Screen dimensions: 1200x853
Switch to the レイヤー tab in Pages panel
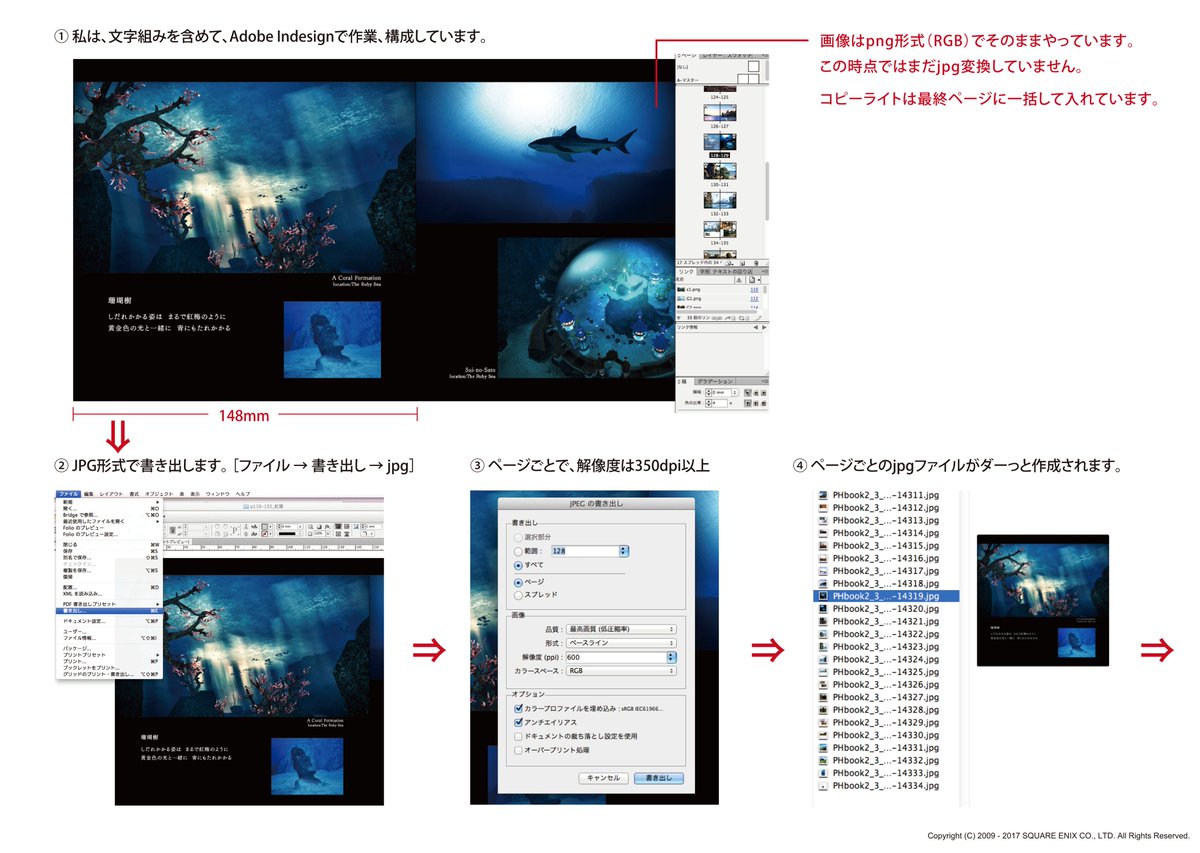point(712,56)
